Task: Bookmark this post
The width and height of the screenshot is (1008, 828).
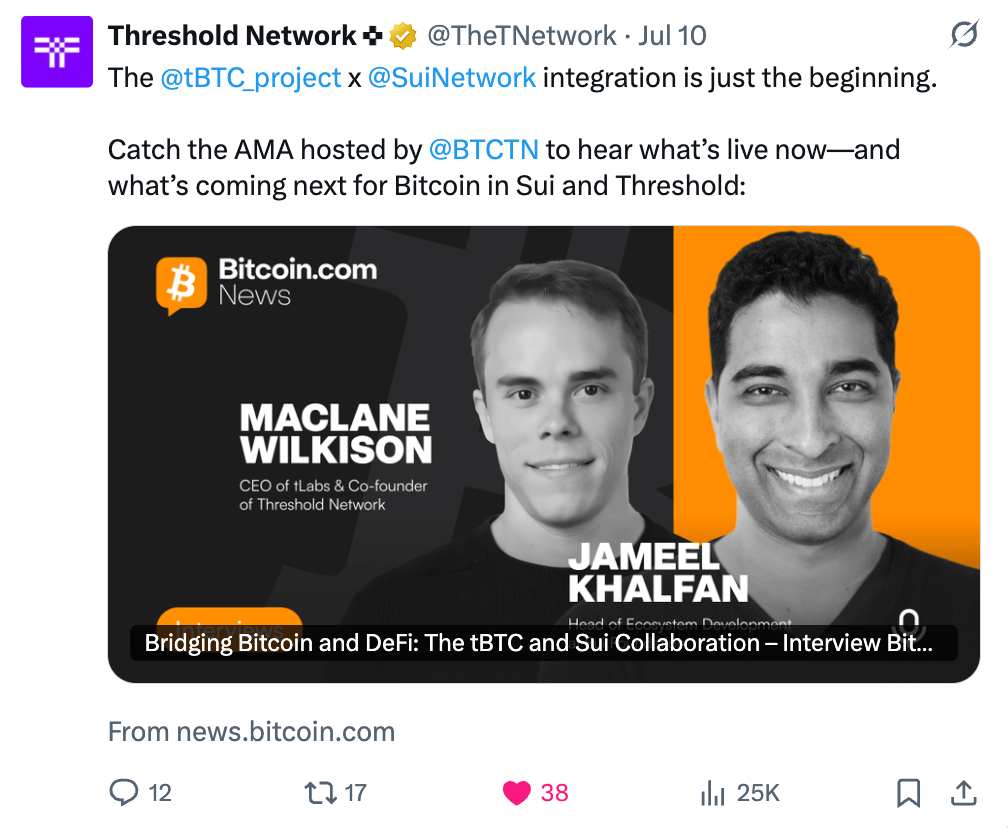Action: (x=908, y=793)
